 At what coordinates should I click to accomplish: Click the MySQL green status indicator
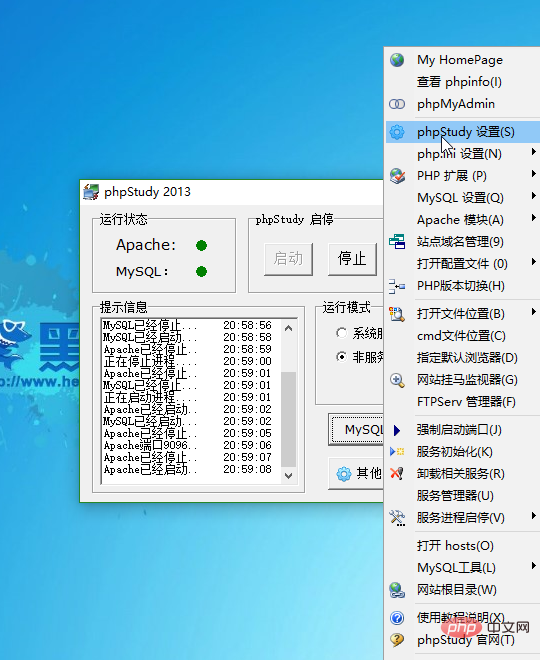[x=201, y=271]
